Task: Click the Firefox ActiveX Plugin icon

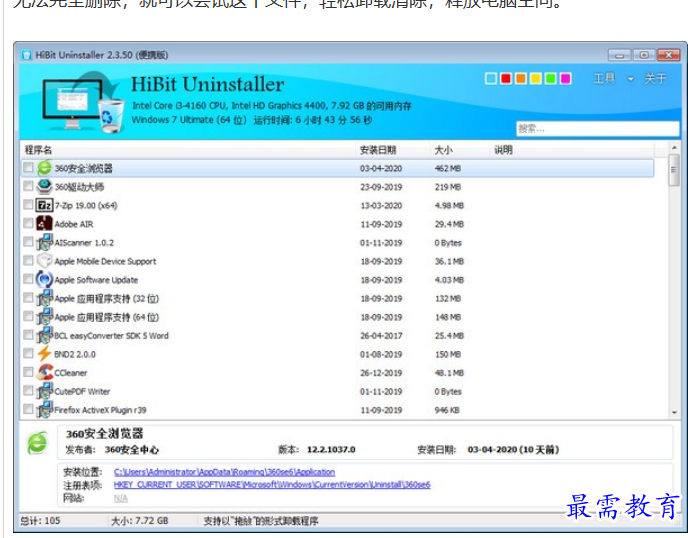Action: click(44, 410)
